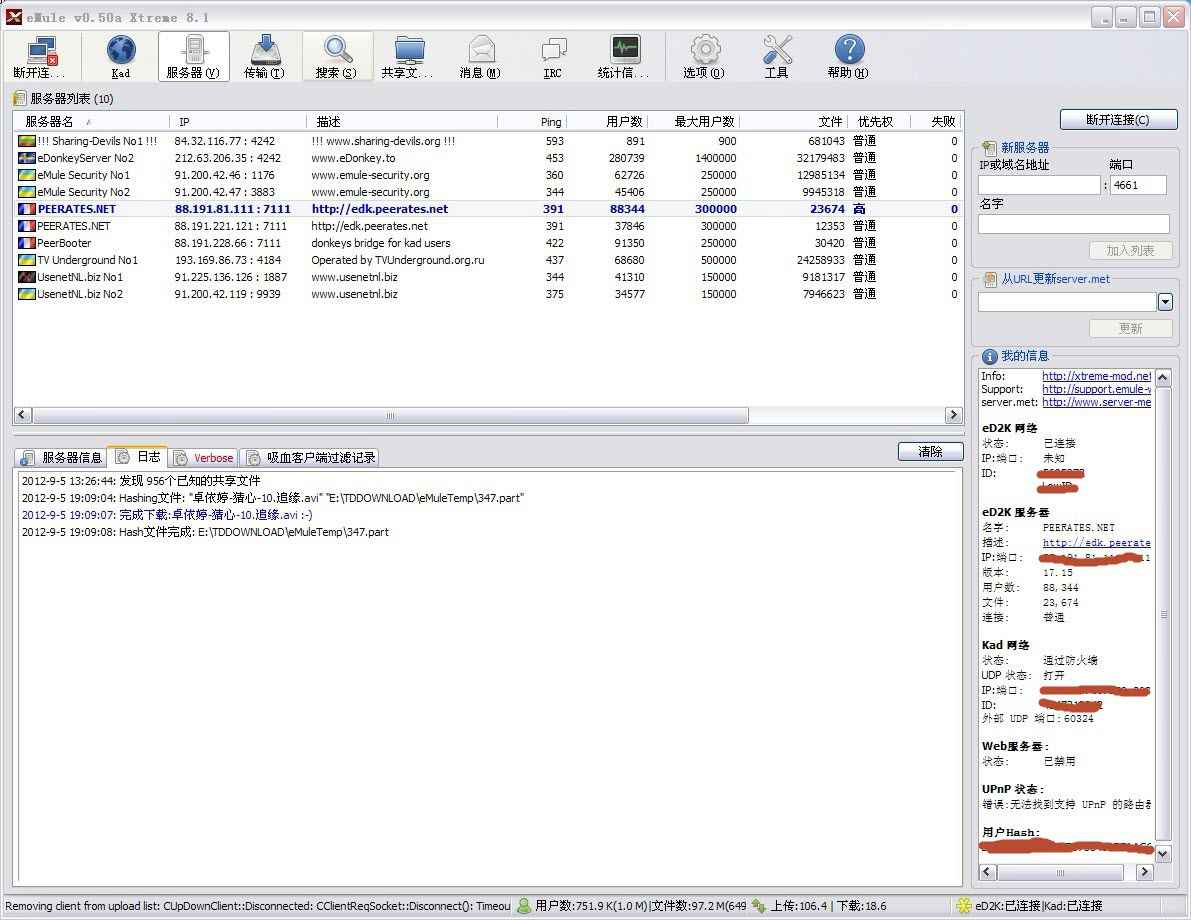The width and height of the screenshot is (1191, 920).
Task: Open the server.met www.server-me link
Action: click(1096, 402)
